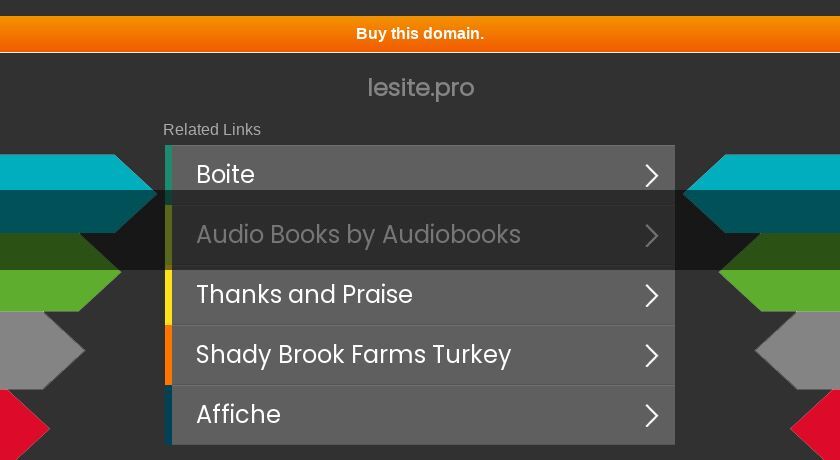
Task: Click the chevron arrow on Affiche row
Action: (651, 416)
